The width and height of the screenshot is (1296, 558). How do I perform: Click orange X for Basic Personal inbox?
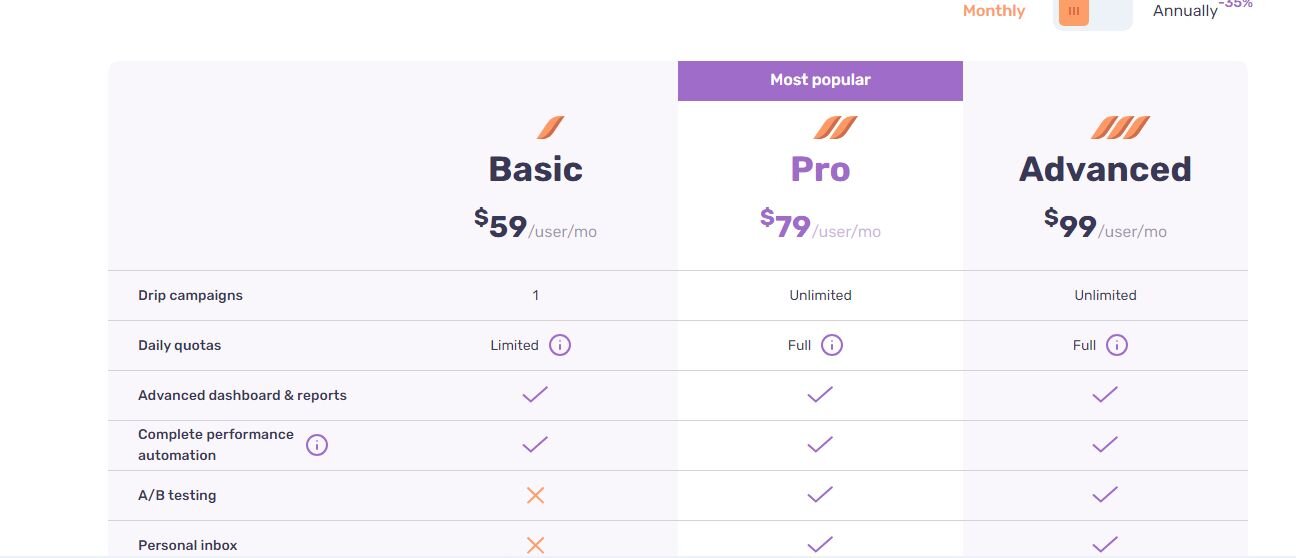point(535,545)
